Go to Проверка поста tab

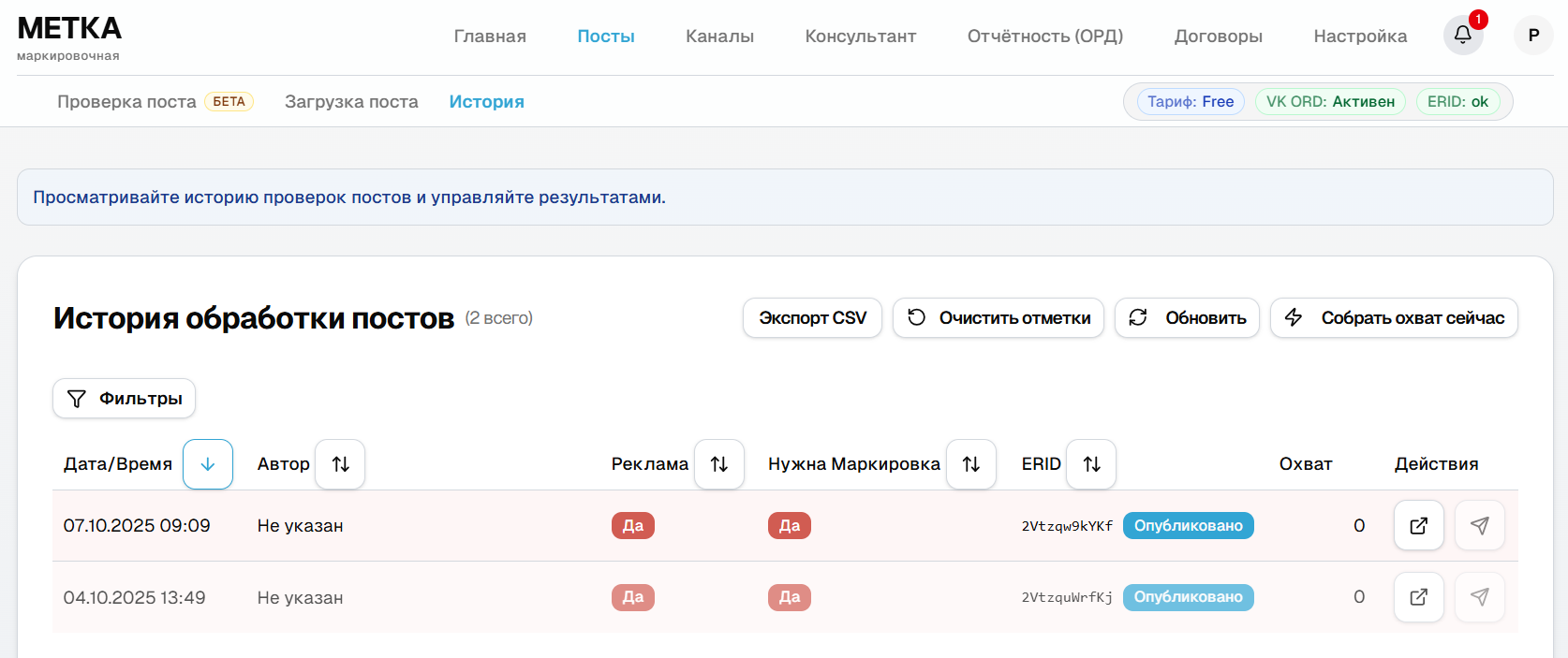click(126, 101)
